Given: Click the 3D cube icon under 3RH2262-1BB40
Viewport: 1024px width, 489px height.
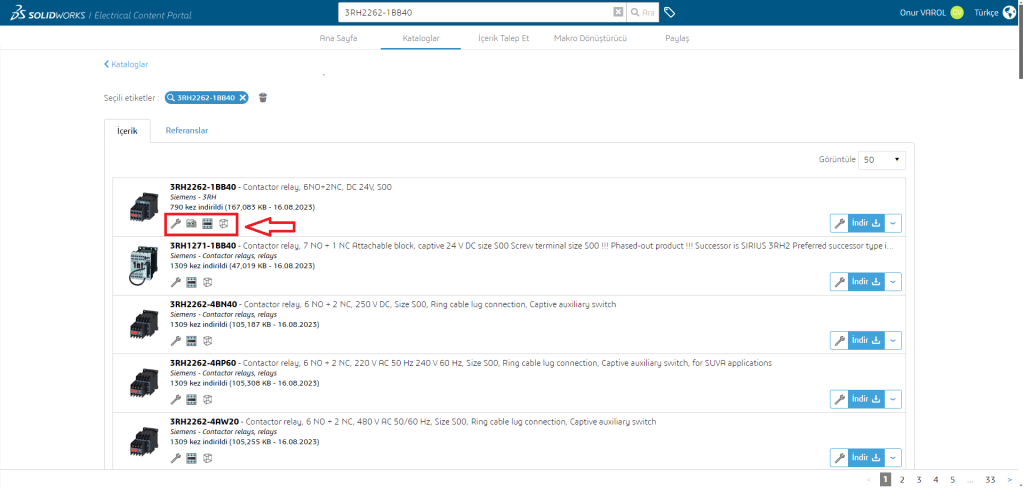Looking at the screenshot, I should point(224,223).
